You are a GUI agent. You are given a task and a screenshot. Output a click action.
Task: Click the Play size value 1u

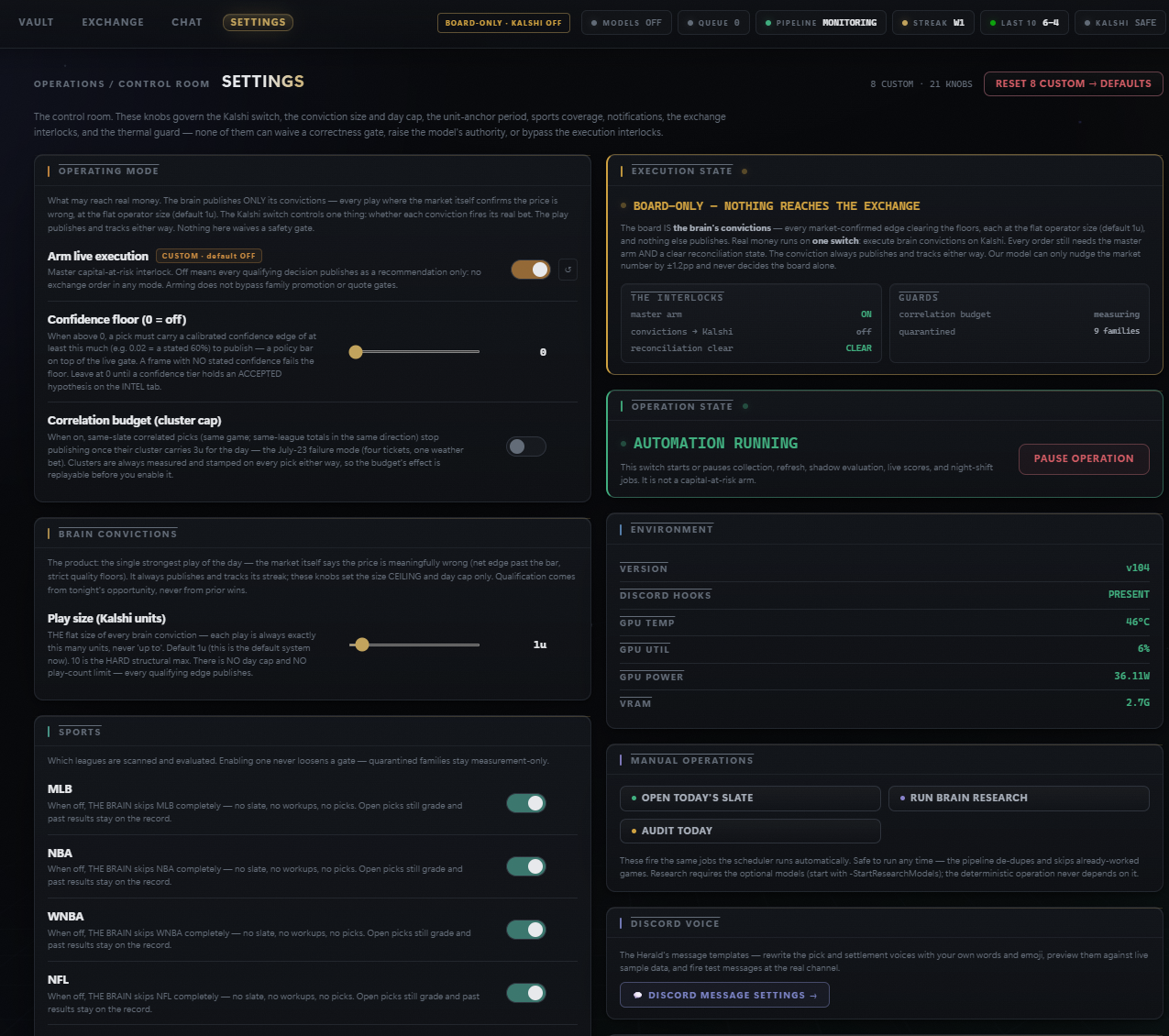540,645
